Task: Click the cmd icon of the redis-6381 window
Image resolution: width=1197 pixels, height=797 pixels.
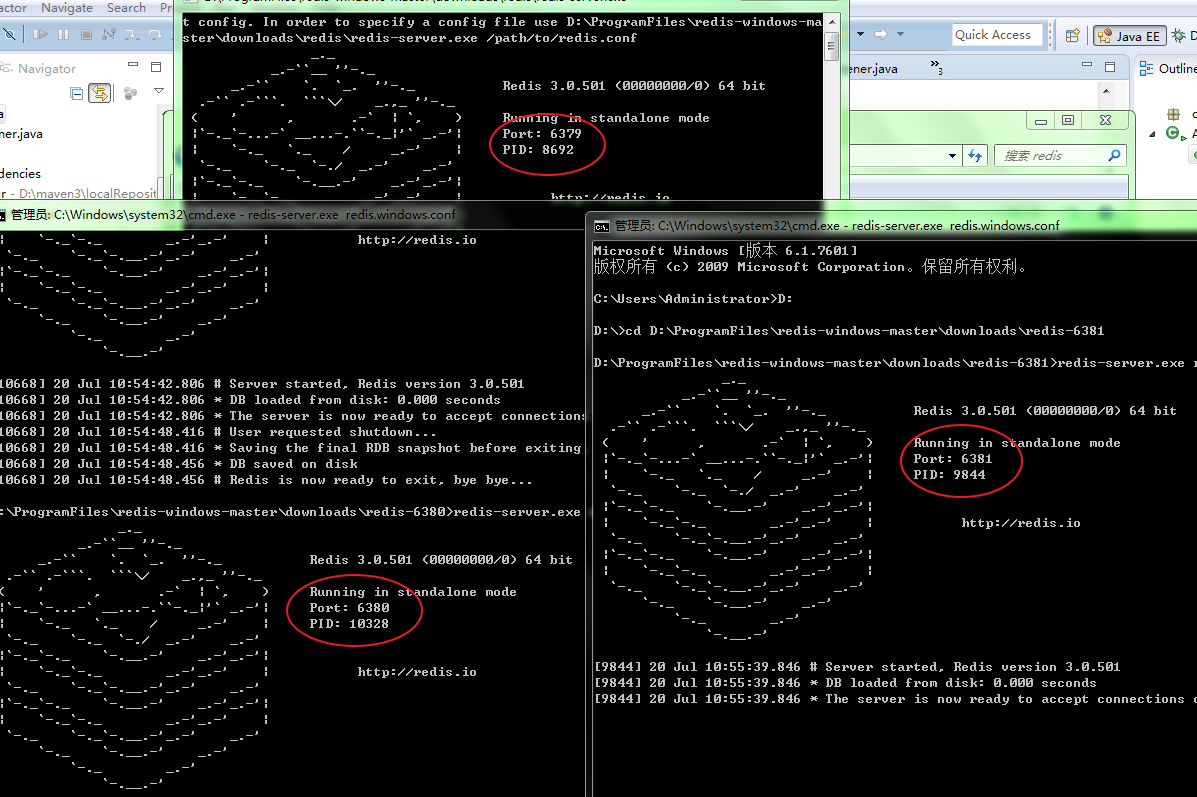Action: 602,226
